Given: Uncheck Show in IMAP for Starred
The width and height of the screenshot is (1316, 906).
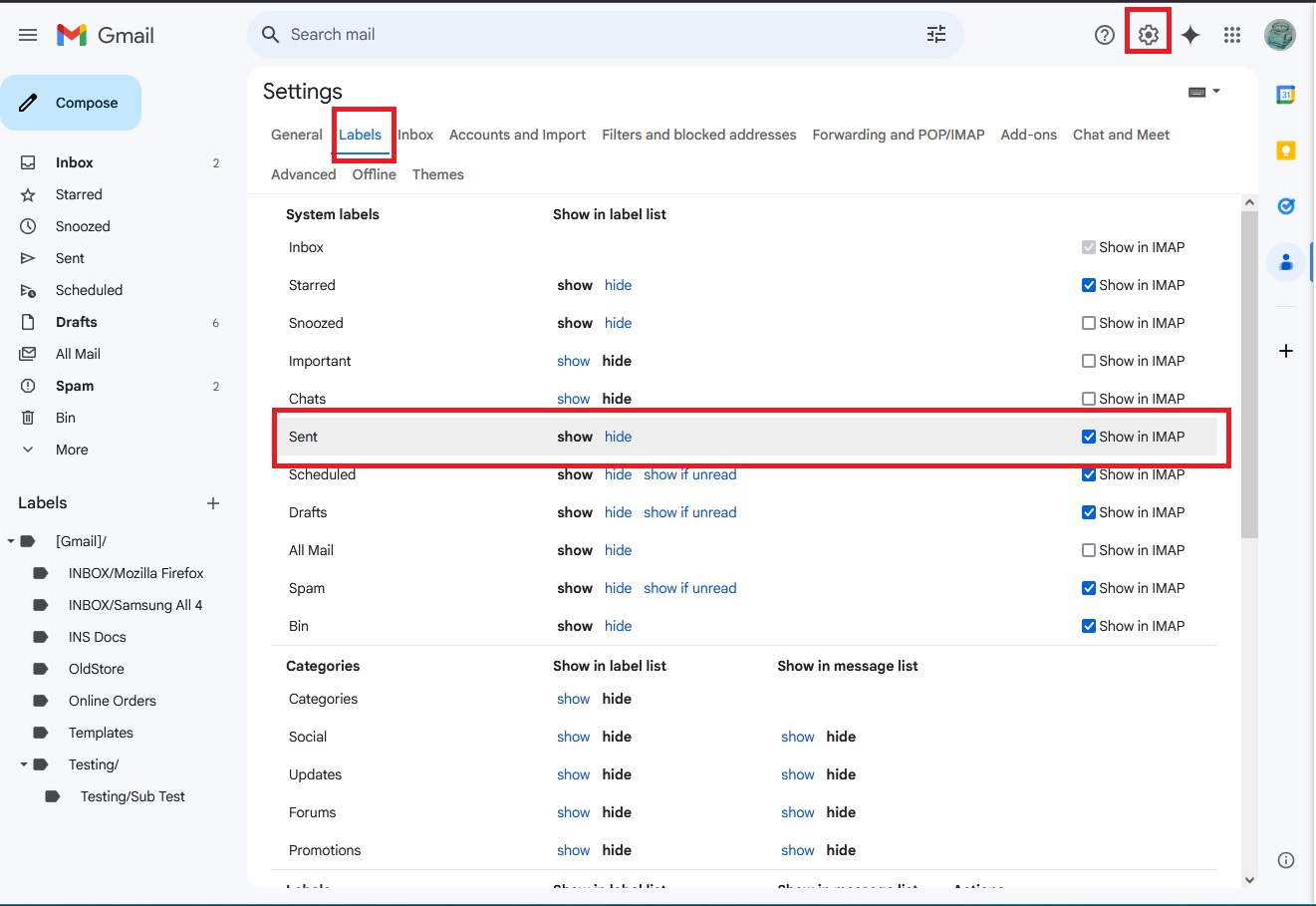Looking at the screenshot, I should [1089, 285].
